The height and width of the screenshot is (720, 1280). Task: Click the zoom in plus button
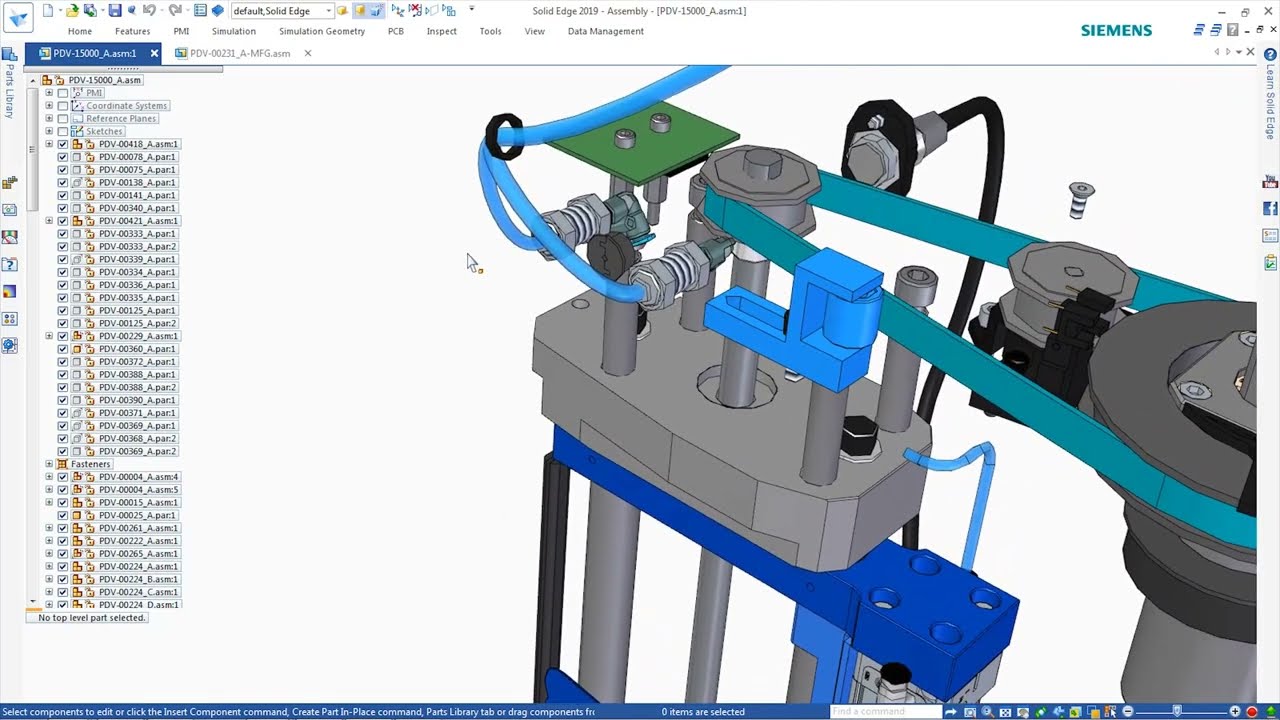tap(1235, 712)
